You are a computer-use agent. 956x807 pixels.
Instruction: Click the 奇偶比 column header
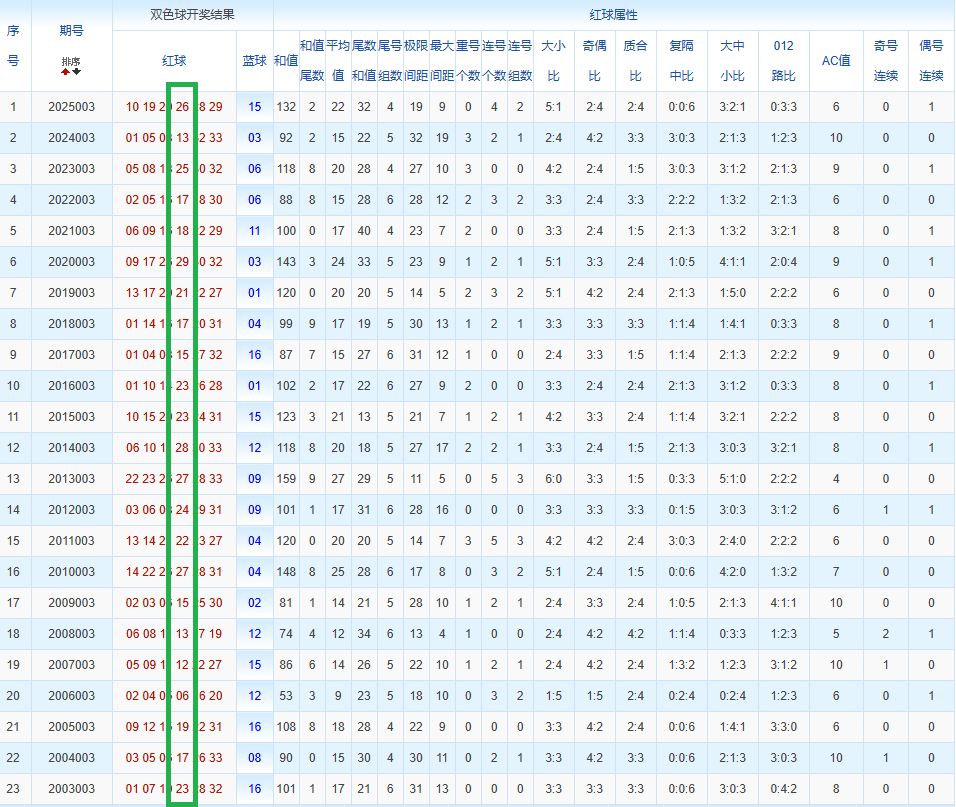pyautogui.click(x=594, y=61)
